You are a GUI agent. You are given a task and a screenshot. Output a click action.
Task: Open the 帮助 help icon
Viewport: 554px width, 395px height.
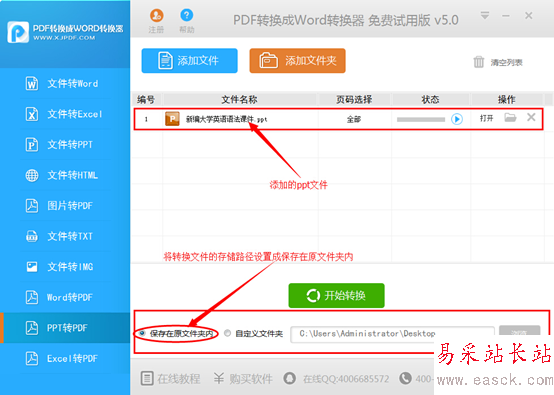[187, 15]
